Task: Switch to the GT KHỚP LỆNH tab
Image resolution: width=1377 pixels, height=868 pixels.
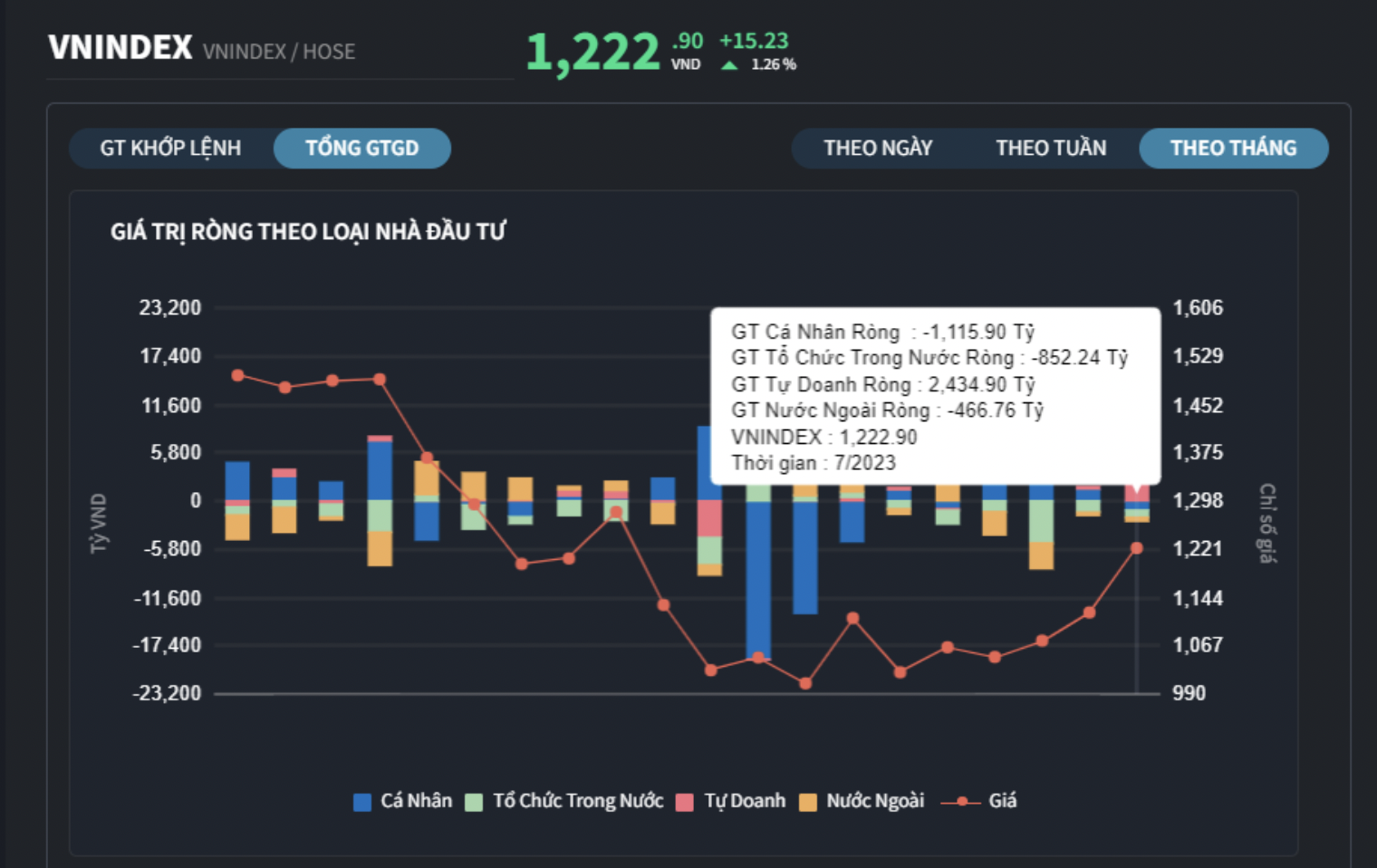Action: (170, 149)
